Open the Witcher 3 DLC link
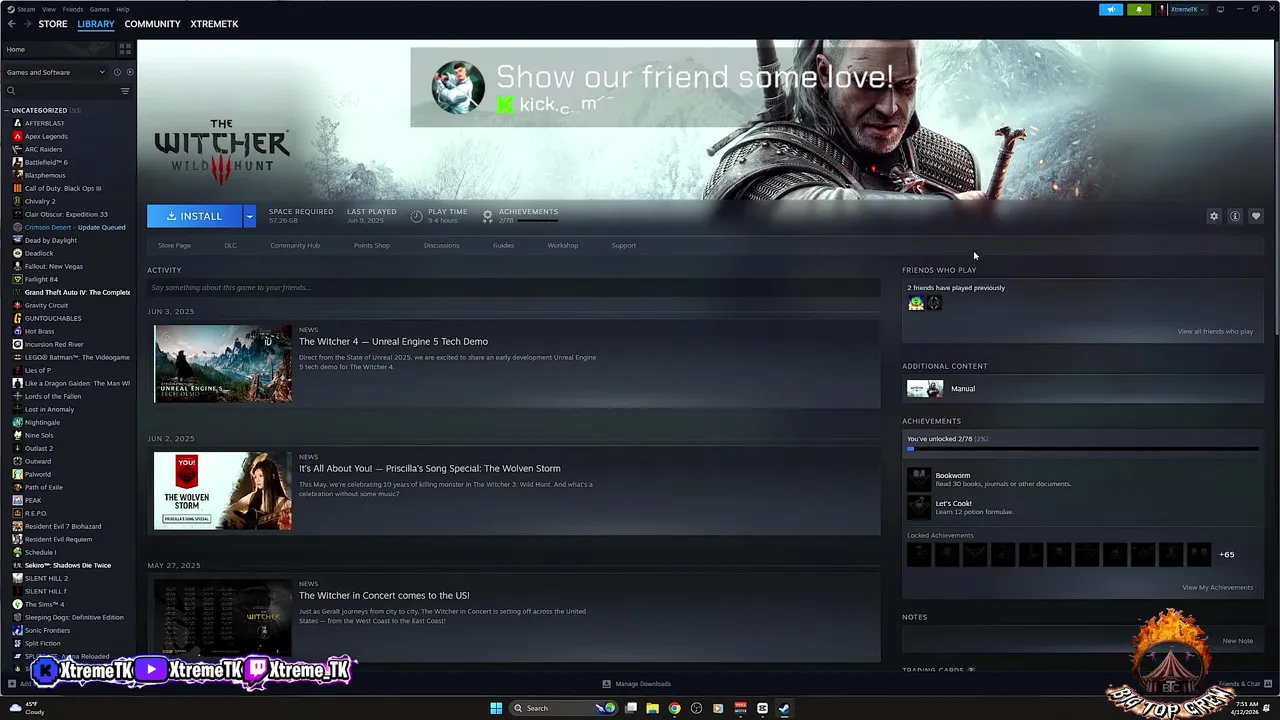1280x720 pixels. point(230,245)
